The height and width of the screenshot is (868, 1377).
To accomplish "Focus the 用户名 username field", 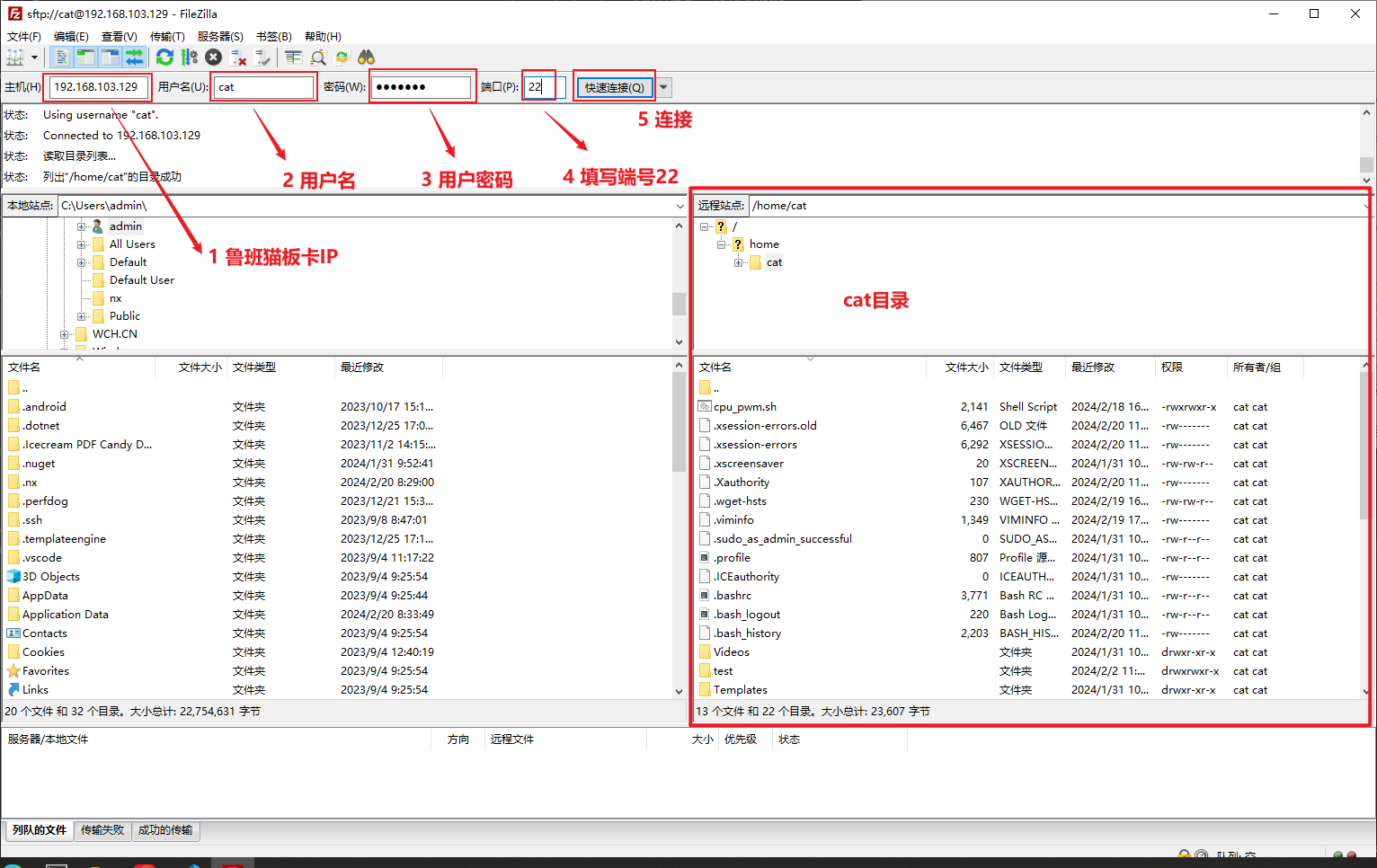I will 263,87.
